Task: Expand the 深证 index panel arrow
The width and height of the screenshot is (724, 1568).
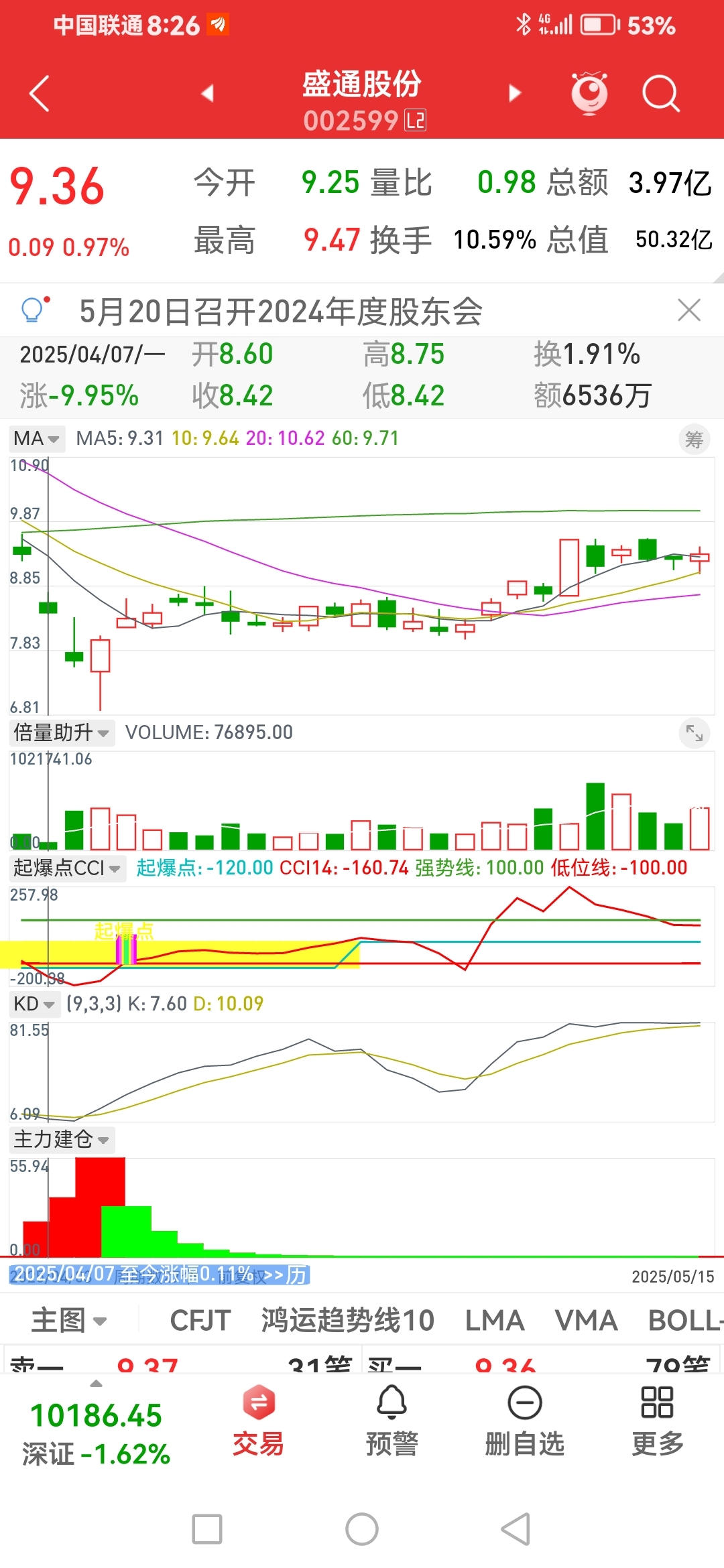Action: pyautogui.click(x=97, y=1384)
